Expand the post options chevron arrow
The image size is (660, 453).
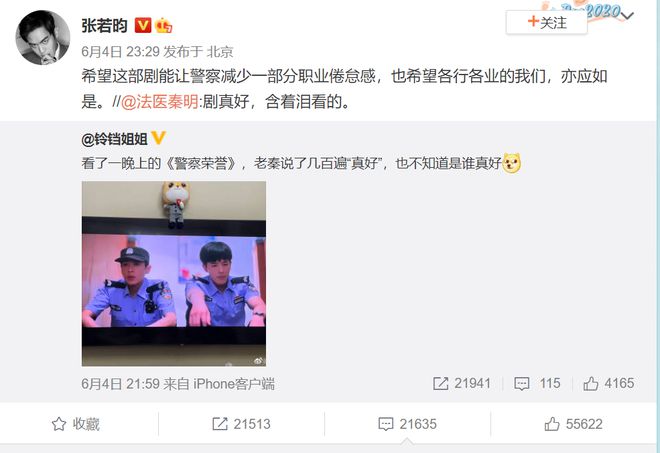[627, 16]
